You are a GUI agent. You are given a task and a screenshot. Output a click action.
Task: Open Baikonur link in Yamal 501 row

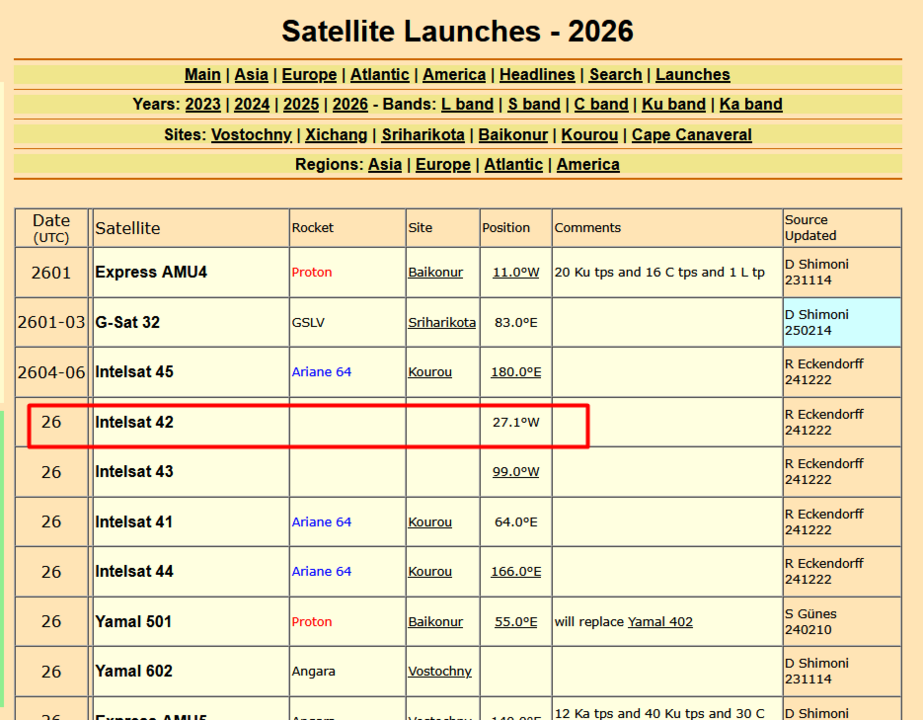point(436,622)
